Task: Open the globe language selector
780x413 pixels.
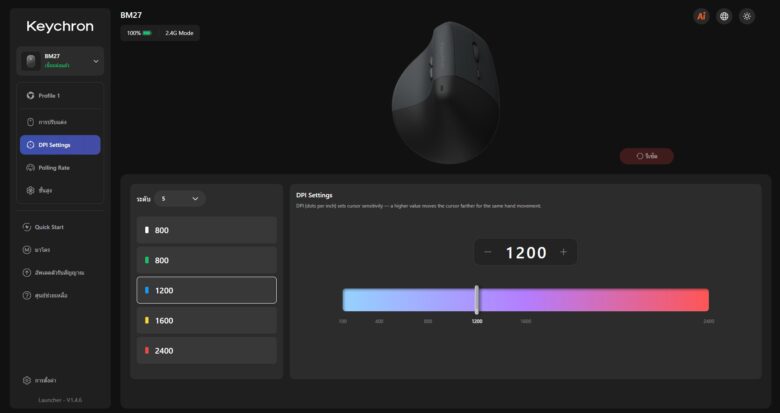Action: pos(724,16)
